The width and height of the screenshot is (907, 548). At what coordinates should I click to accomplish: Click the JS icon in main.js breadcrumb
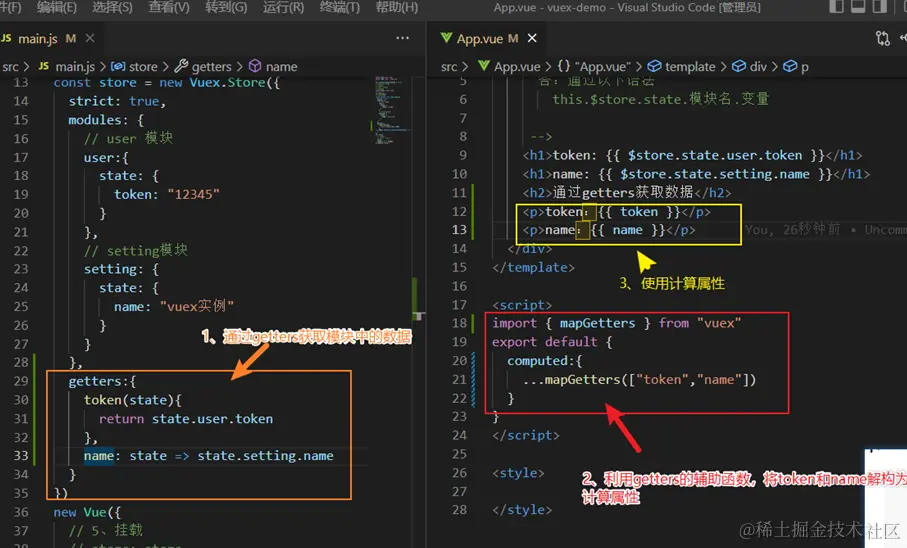44,66
